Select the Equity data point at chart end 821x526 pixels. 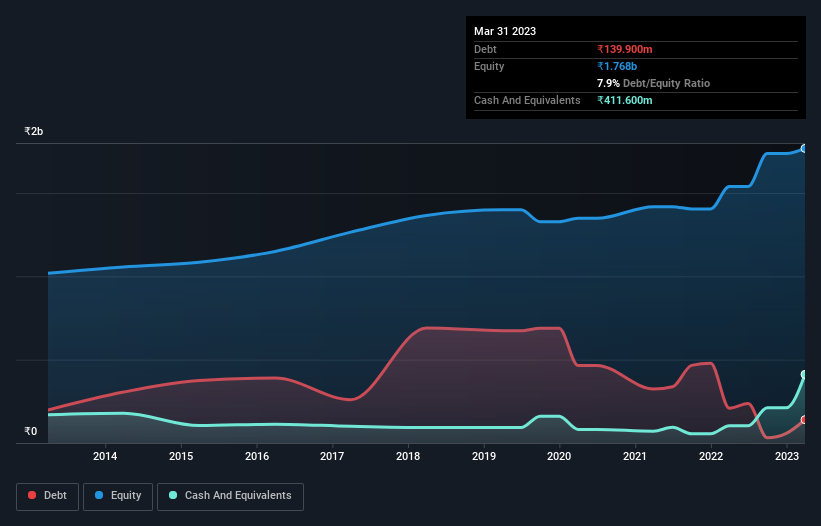[x=804, y=149]
